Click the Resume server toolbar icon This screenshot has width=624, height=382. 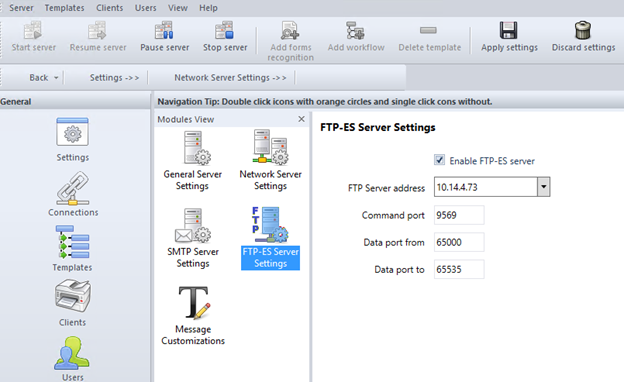point(98,30)
